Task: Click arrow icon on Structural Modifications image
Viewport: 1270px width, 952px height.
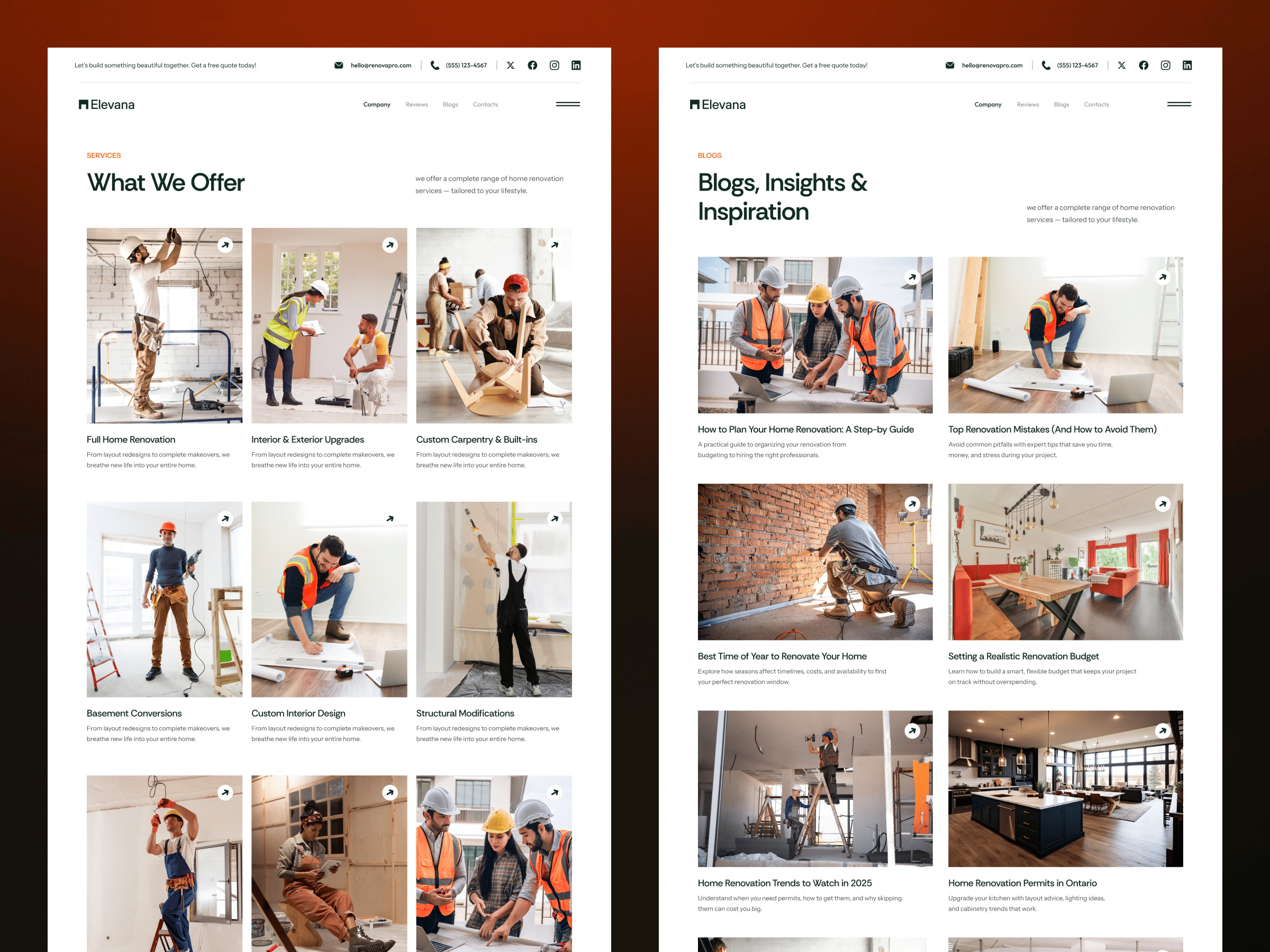Action: 555,519
